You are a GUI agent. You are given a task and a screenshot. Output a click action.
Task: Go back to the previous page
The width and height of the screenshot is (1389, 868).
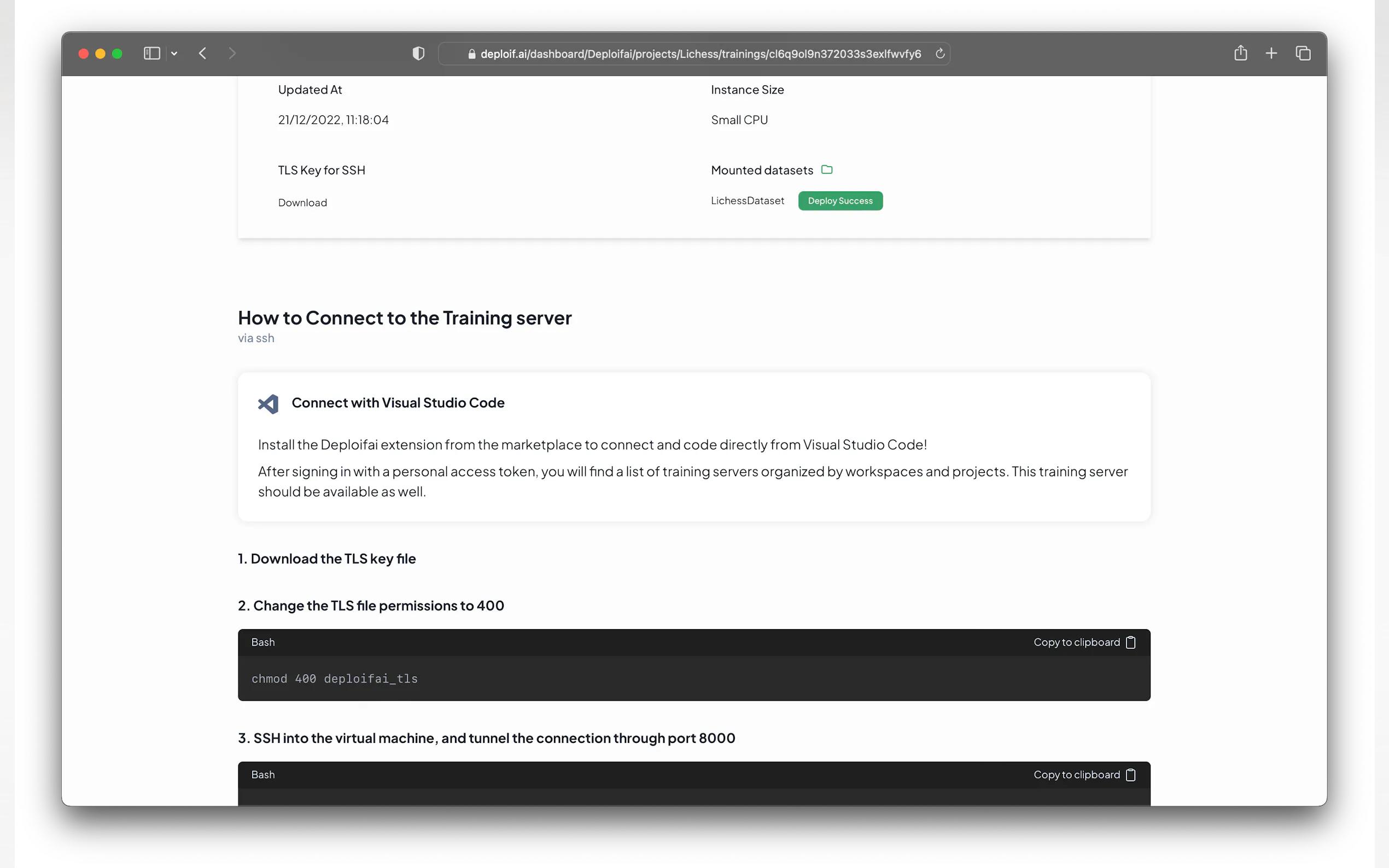click(x=203, y=54)
